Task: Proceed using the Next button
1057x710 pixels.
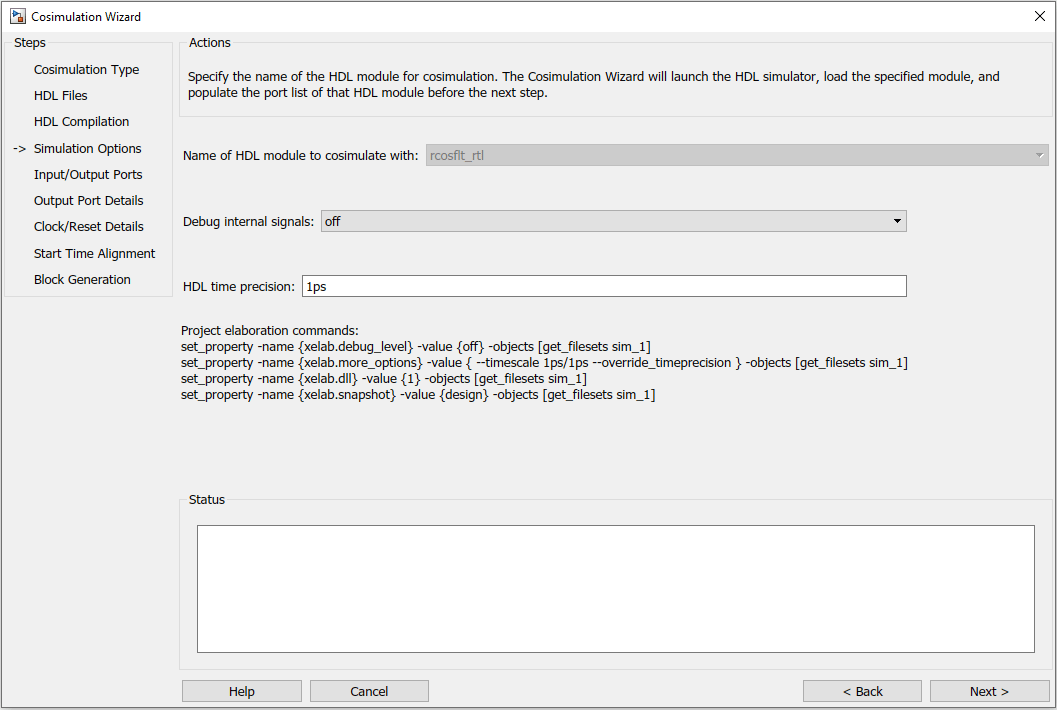Action: coord(989,690)
